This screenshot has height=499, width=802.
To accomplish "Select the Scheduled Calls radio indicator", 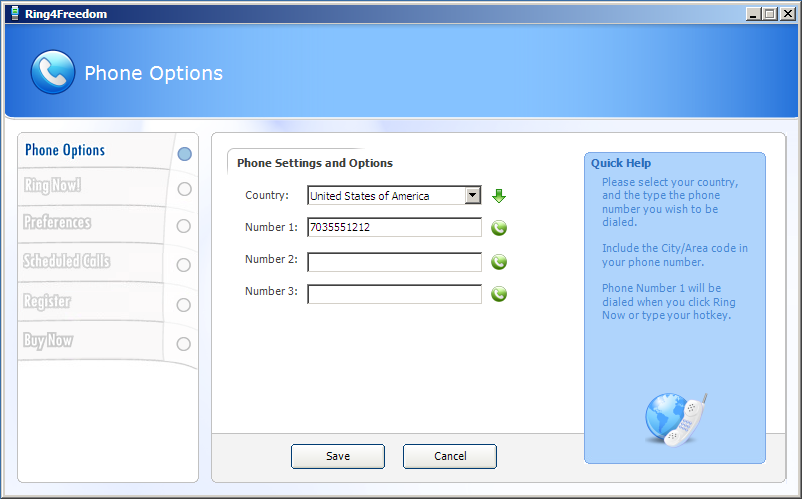I will coord(184,265).
